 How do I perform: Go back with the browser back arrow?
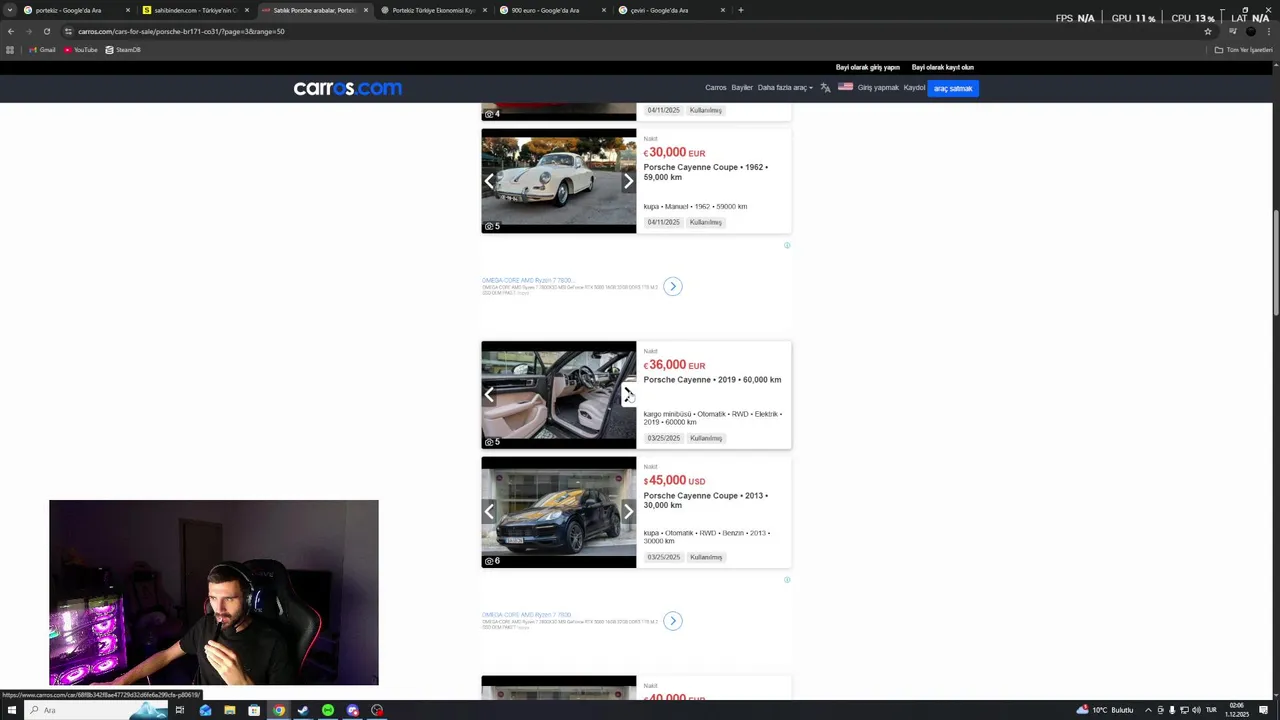coord(11,31)
